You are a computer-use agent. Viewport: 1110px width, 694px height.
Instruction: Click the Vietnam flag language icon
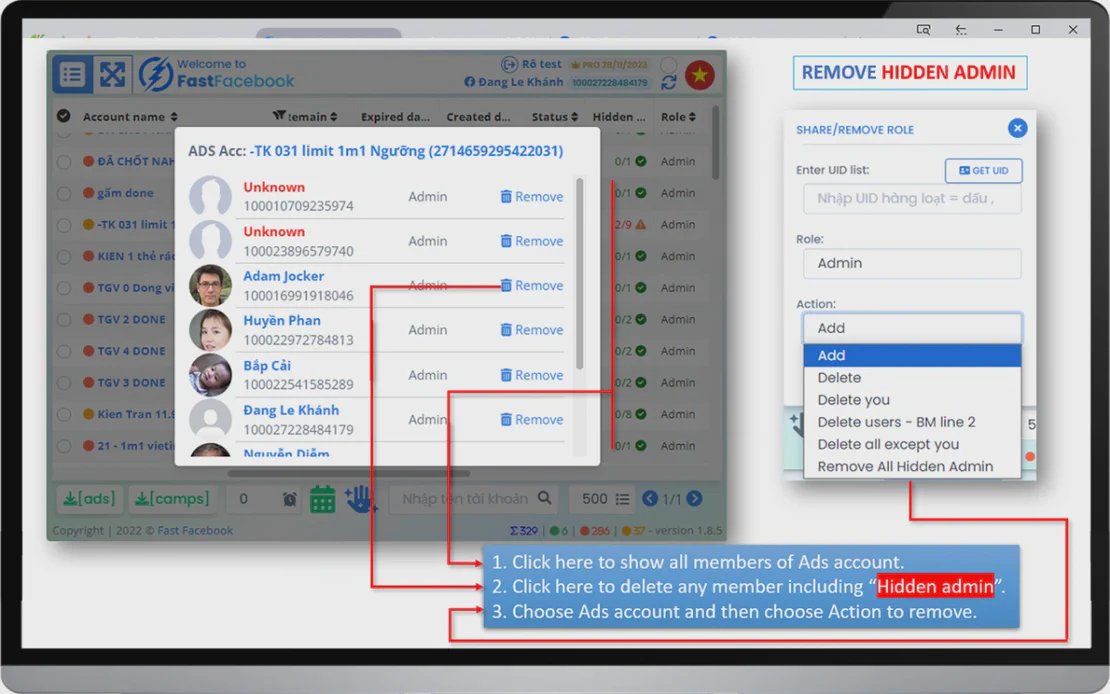tap(699, 75)
